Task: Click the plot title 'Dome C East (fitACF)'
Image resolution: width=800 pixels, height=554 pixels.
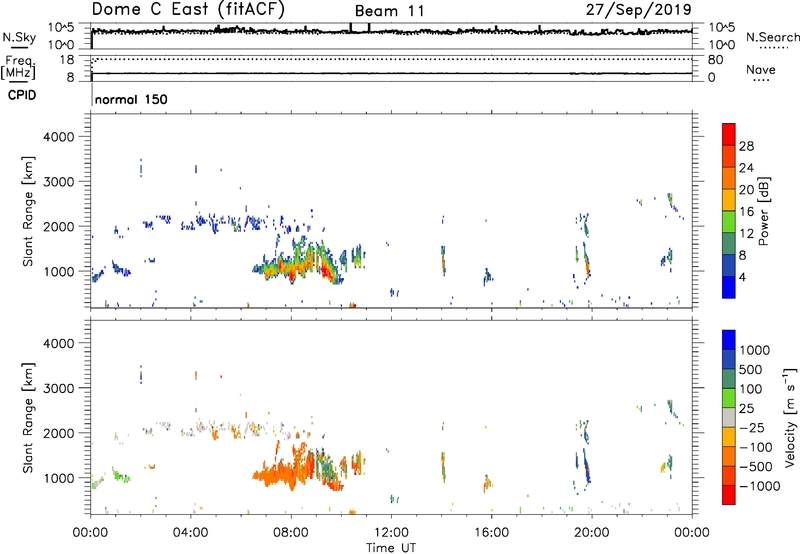Action: tap(188, 9)
